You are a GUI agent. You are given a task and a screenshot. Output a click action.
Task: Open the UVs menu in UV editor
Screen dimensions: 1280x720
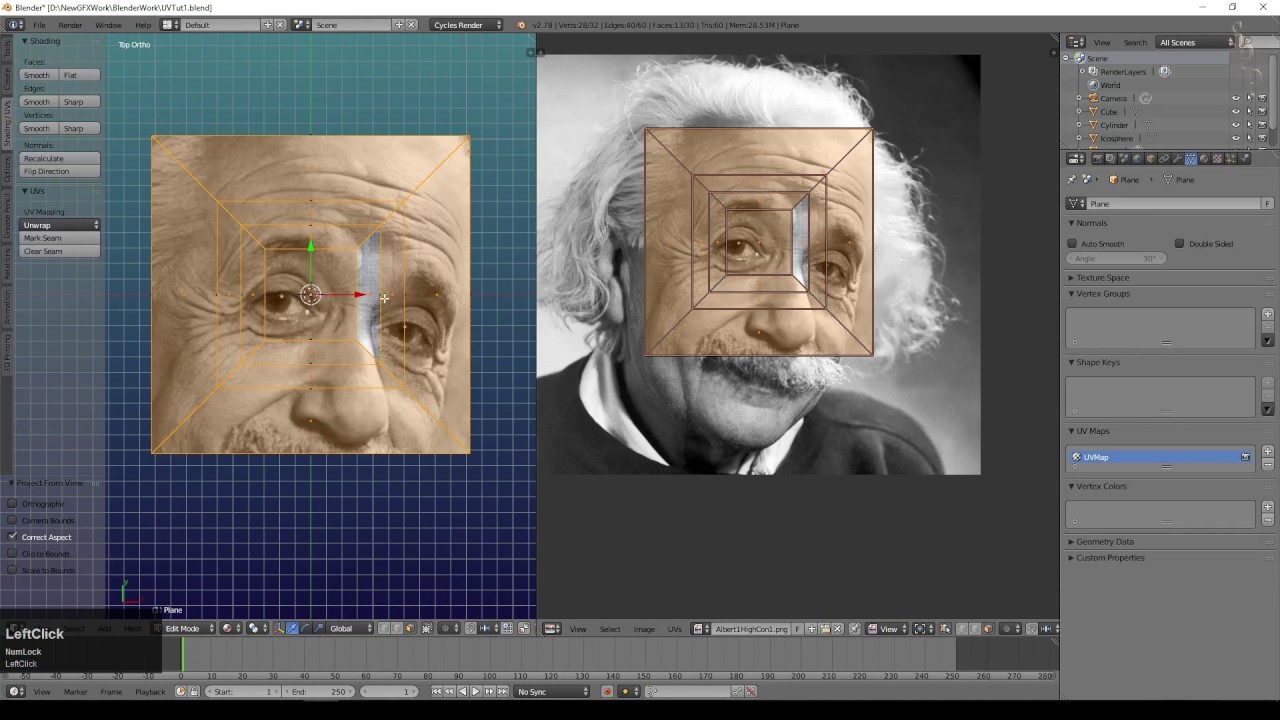[x=675, y=629]
